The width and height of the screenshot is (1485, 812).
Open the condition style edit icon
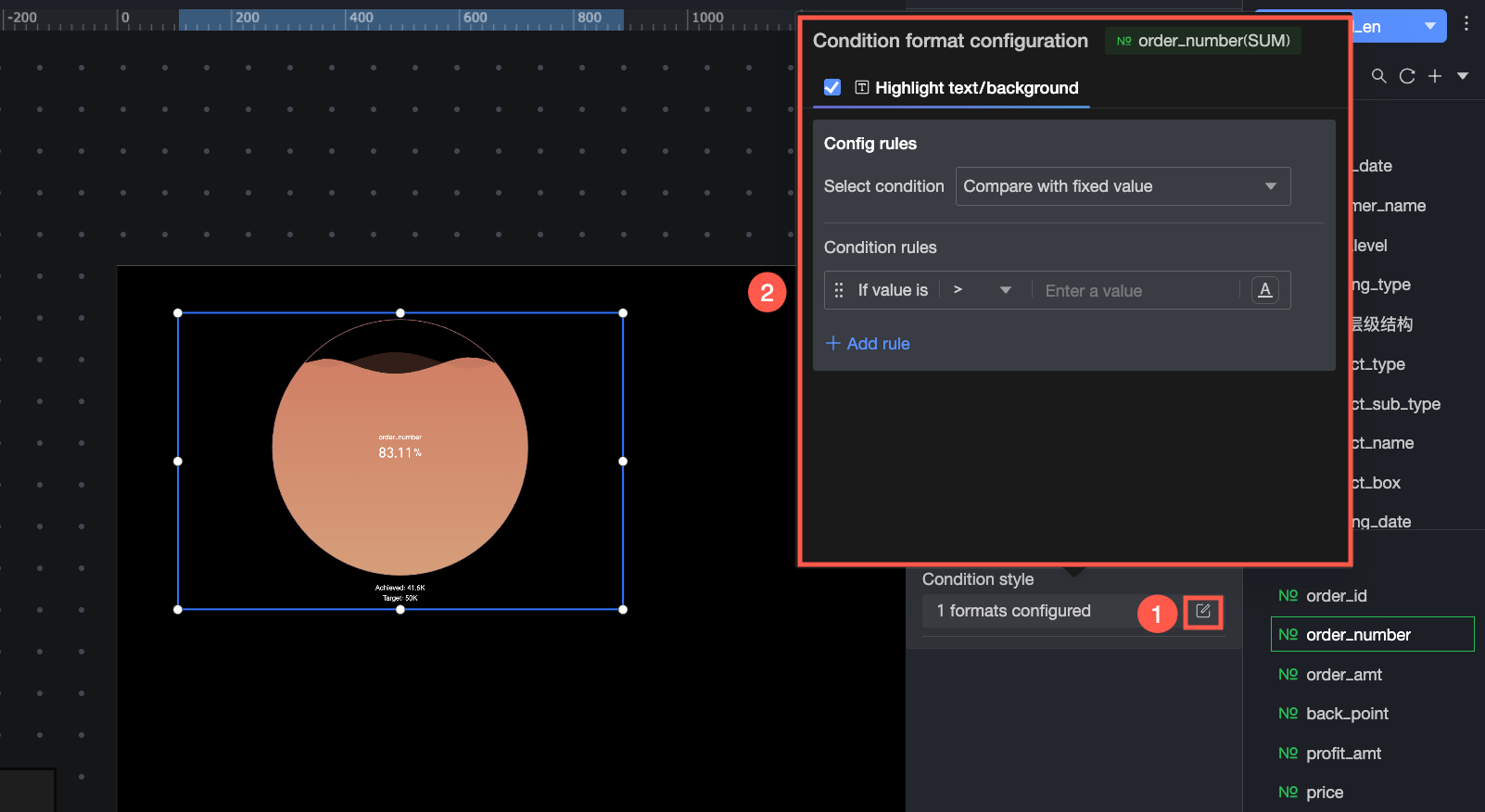pyautogui.click(x=1202, y=612)
